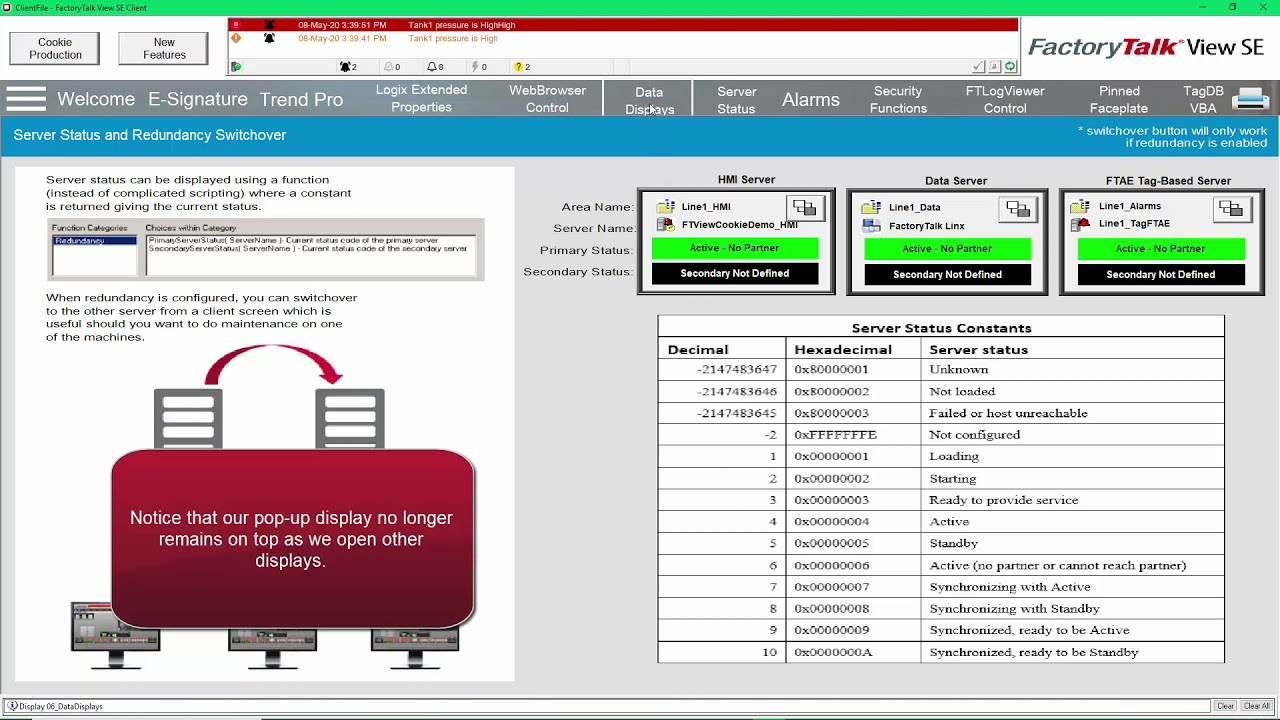
Task: Click Clear All in the diagnostics bar
Action: click(x=1256, y=706)
